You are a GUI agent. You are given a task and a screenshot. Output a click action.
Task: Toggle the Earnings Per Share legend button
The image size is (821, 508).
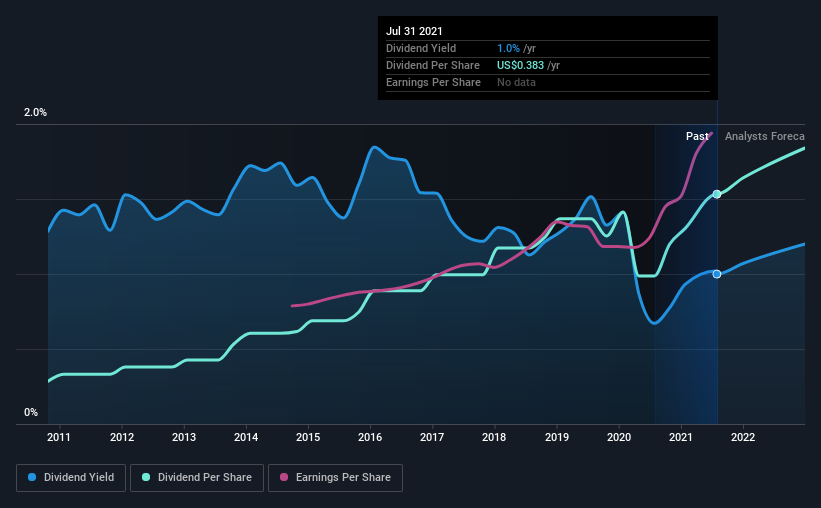click(x=335, y=478)
